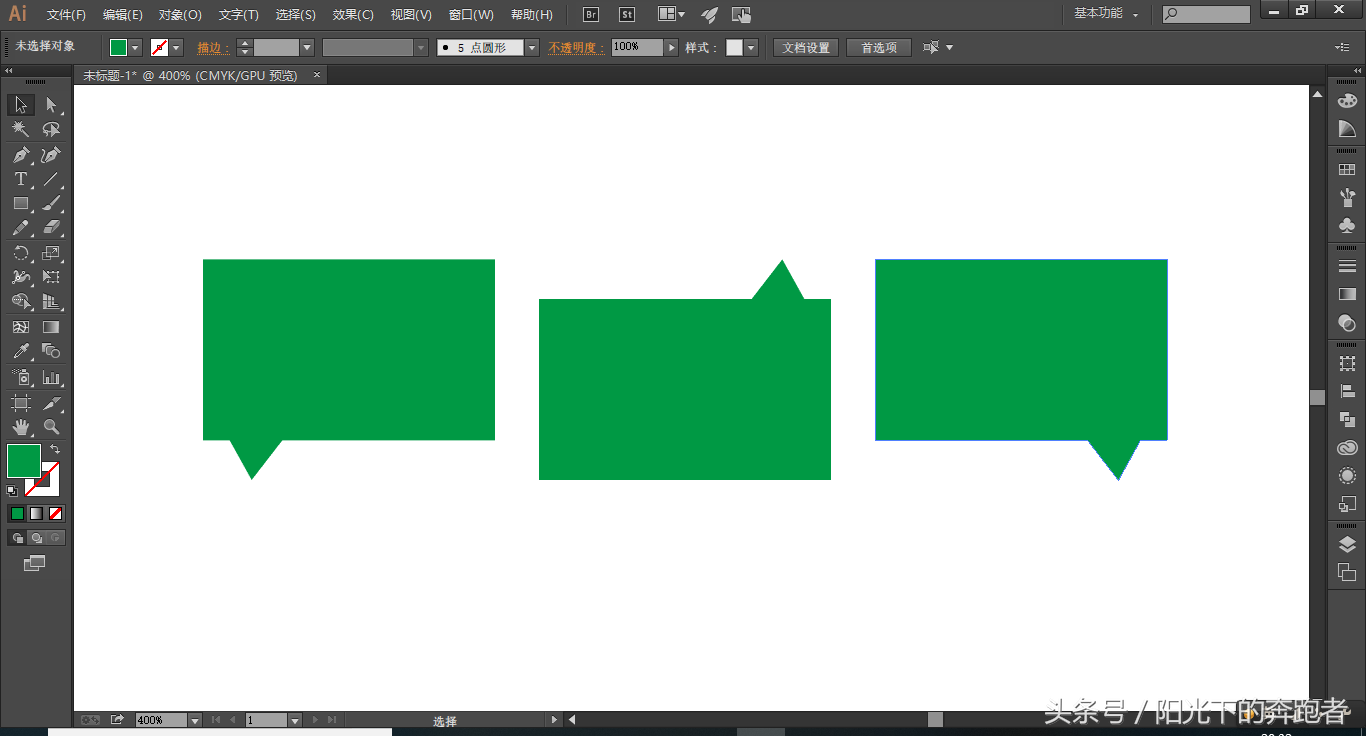Activate the Zoom tool in toolbox
The width and height of the screenshot is (1366, 736).
click(x=51, y=428)
